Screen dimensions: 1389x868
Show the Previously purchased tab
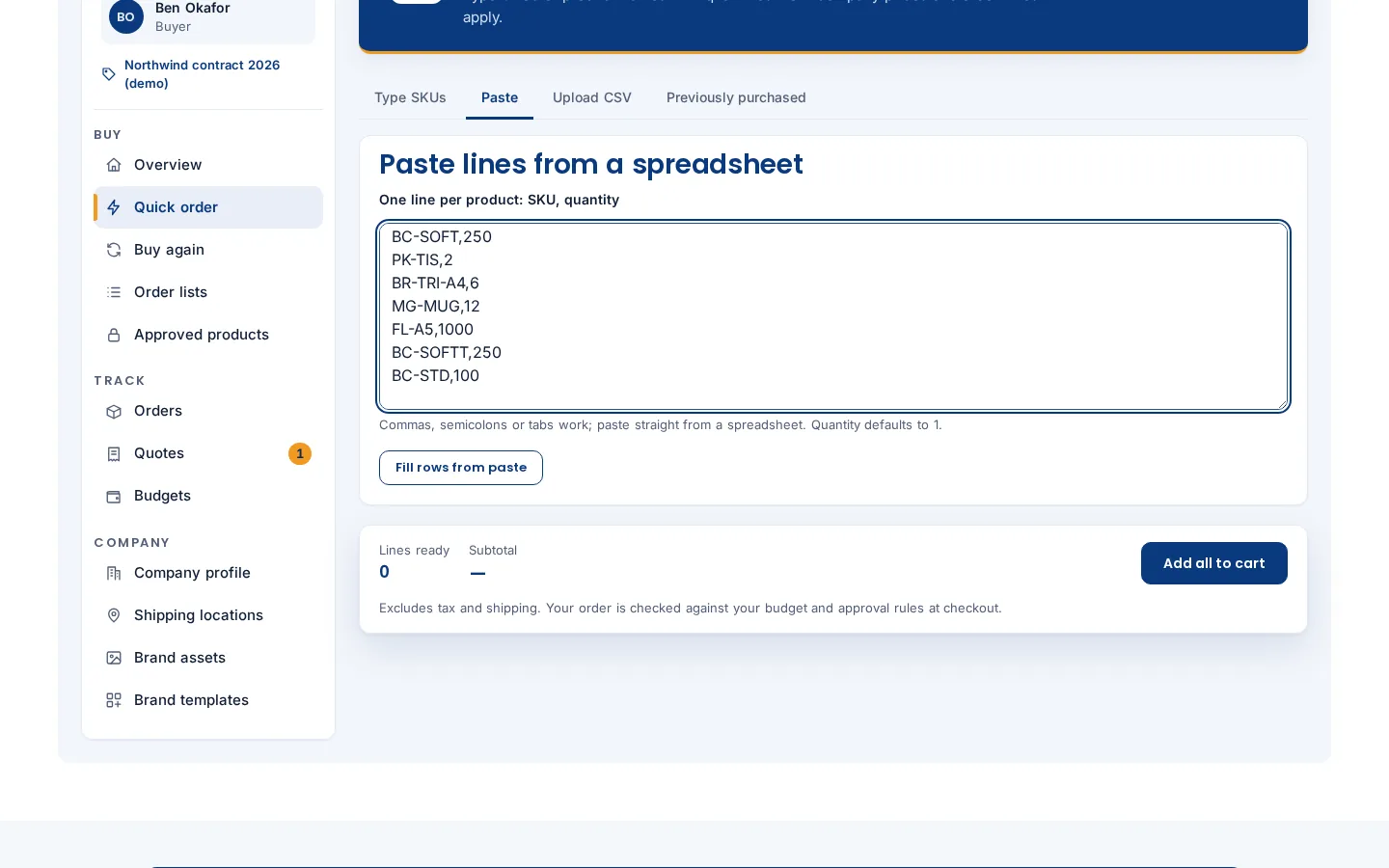pos(736,97)
